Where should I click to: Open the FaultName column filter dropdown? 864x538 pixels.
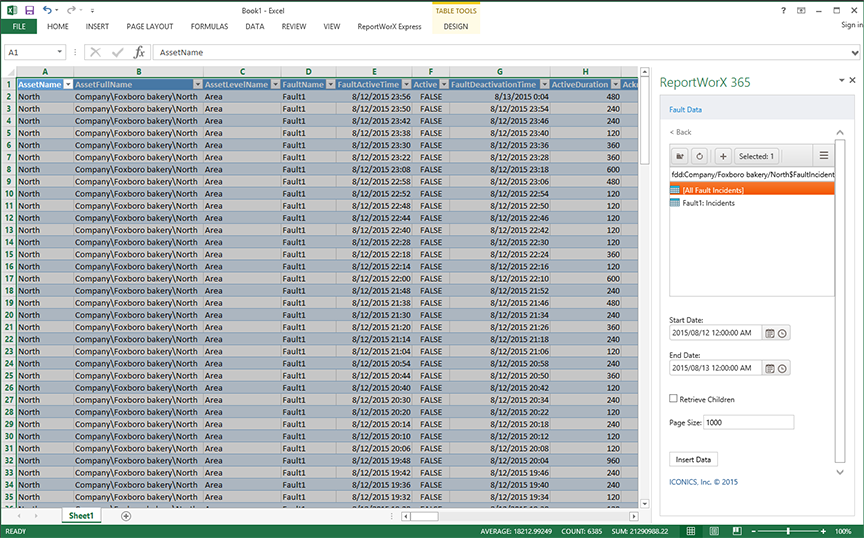330,85
